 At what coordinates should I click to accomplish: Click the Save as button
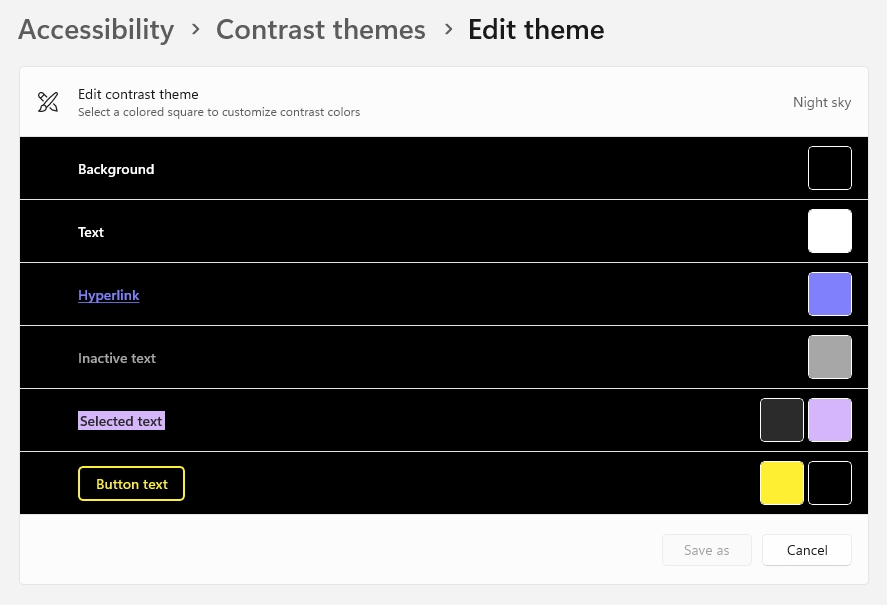click(x=706, y=550)
